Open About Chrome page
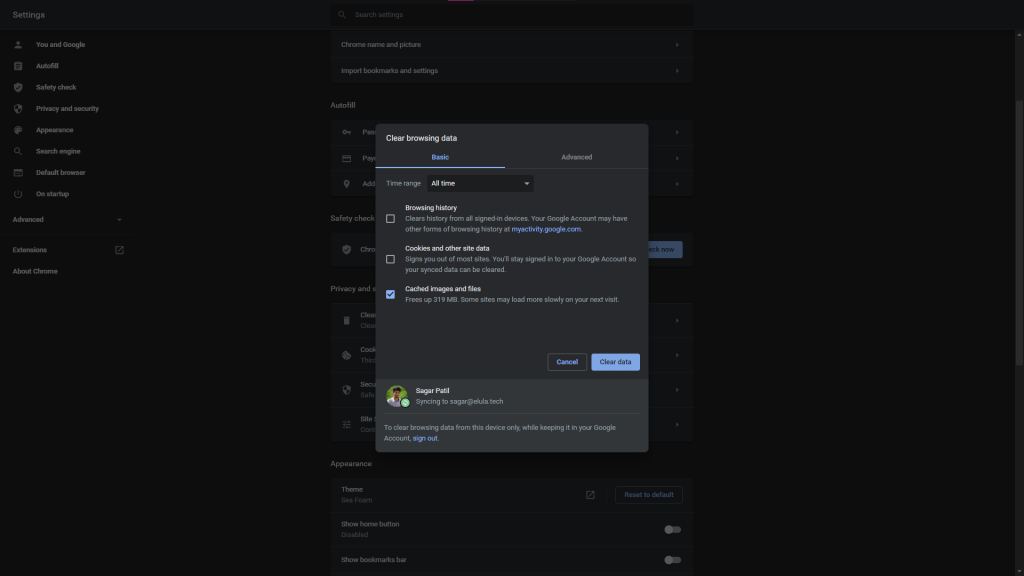 (x=35, y=271)
